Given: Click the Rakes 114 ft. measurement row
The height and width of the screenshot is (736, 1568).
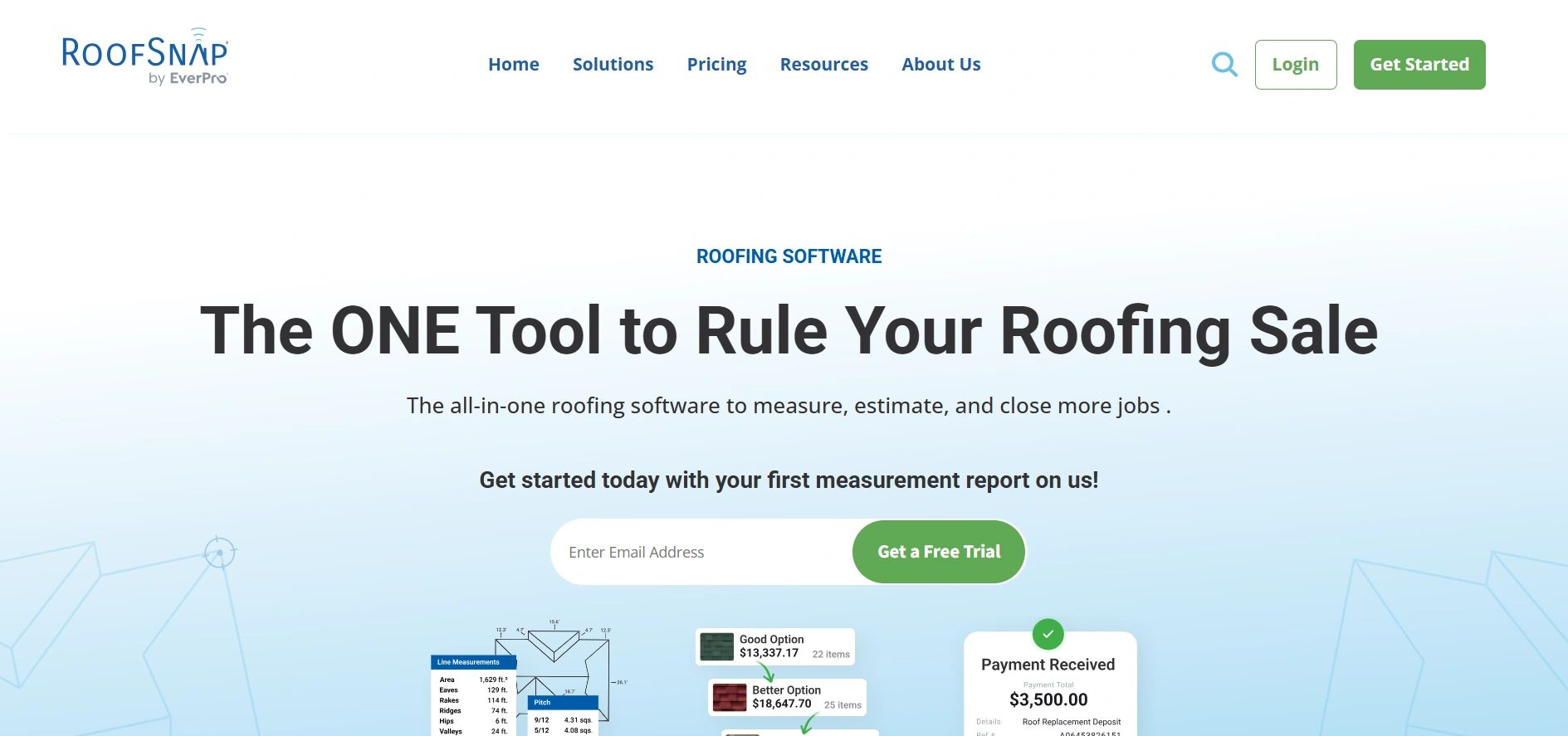Looking at the screenshot, I should pos(473,700).
